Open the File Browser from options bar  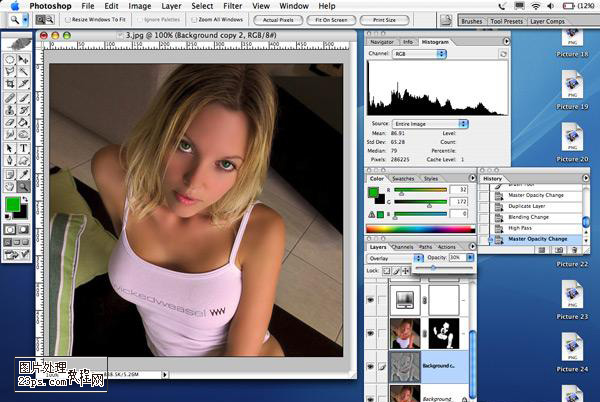coord(446,20)
